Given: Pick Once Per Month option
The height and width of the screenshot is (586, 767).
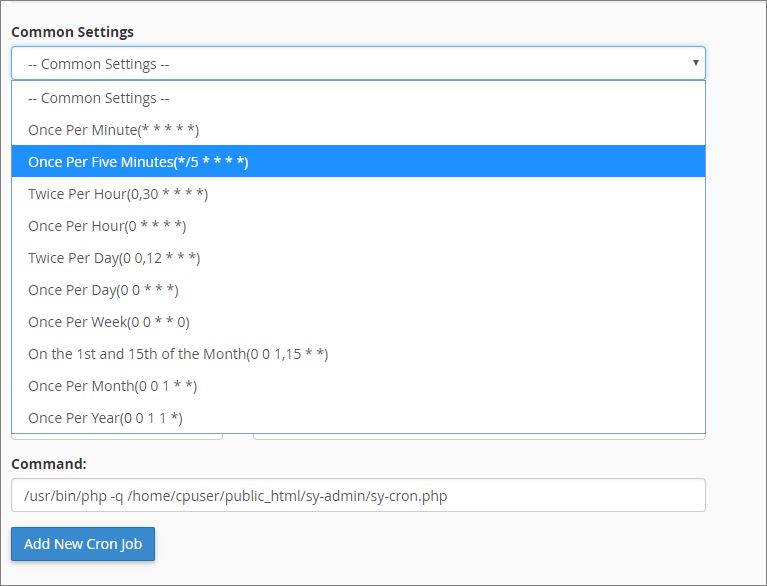Looking at the screenshot, I should tap(358, 386).
